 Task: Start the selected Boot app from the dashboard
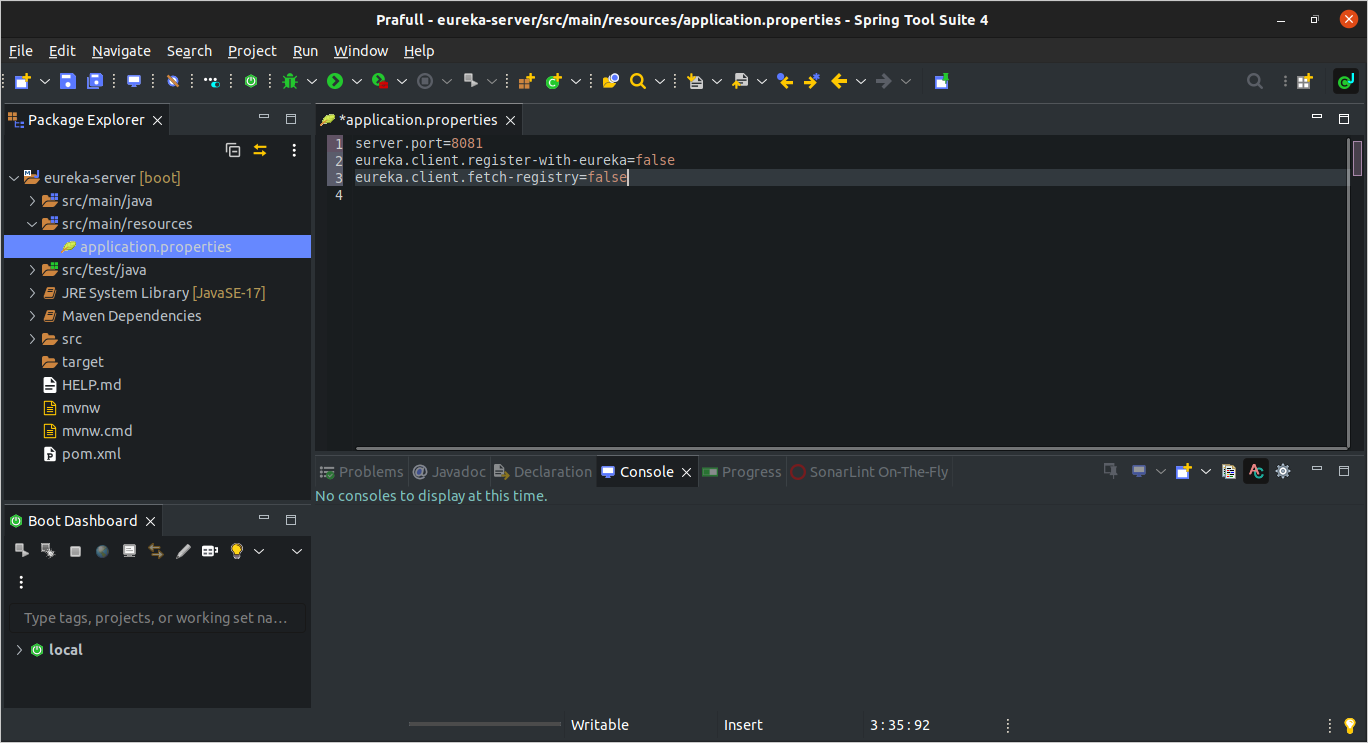coord(22,550)
